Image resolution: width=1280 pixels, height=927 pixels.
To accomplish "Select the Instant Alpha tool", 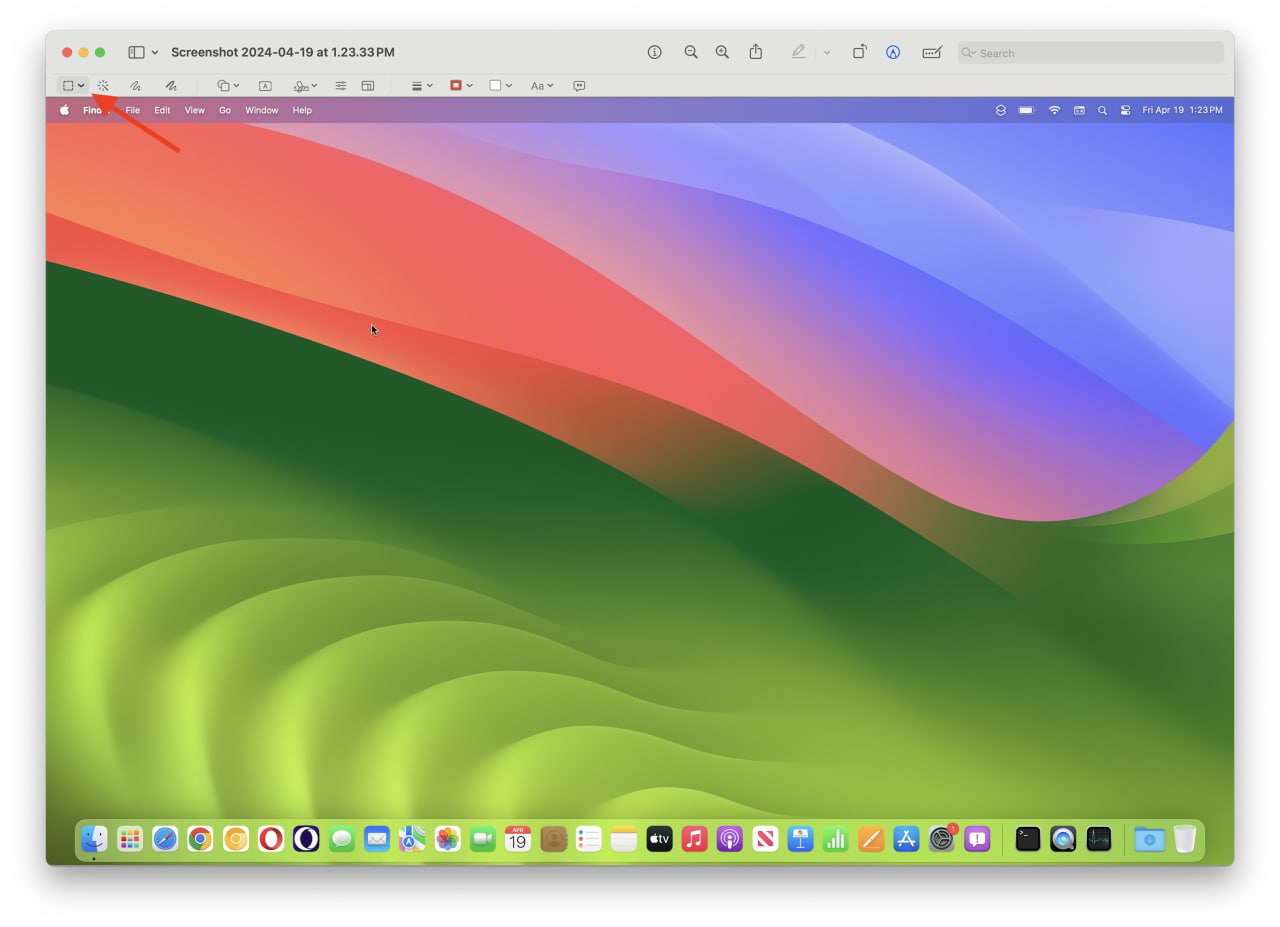I will tap(103, 85).
